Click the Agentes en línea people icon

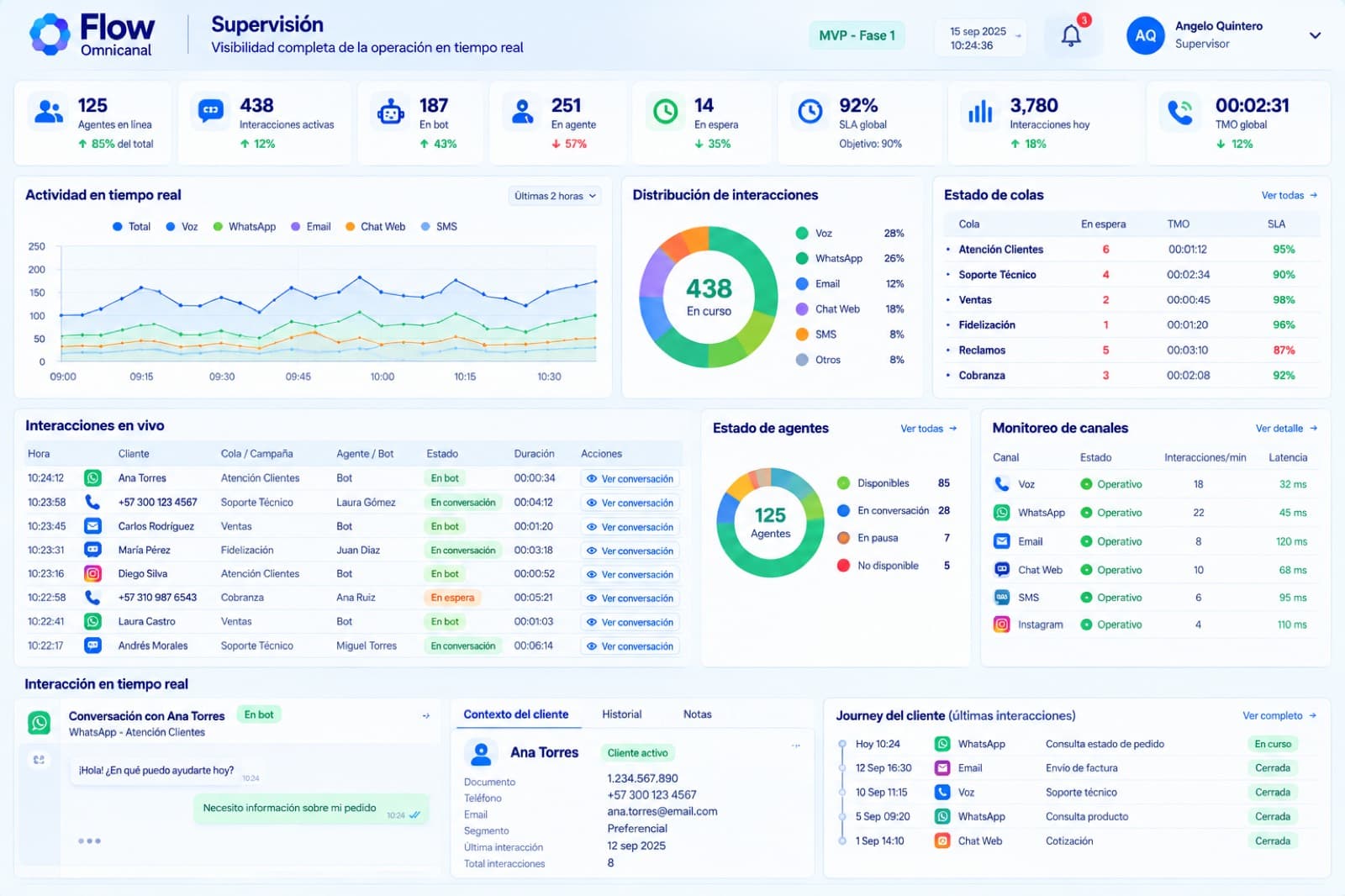coord(49,111)
